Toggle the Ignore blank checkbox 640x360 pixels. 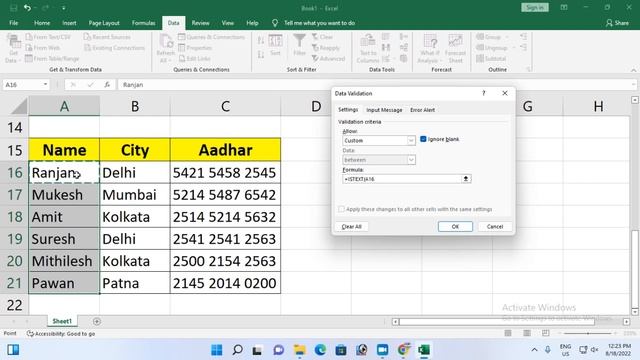[x=423, y=139]
